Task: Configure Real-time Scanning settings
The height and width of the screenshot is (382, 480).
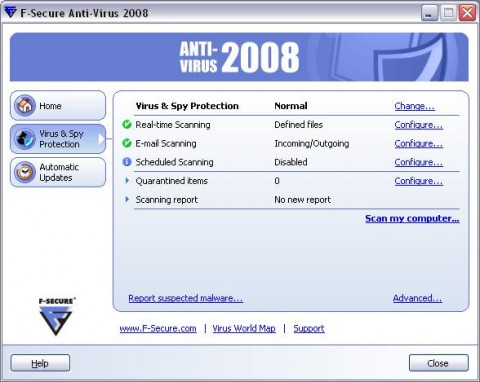Action: (419, 125)
